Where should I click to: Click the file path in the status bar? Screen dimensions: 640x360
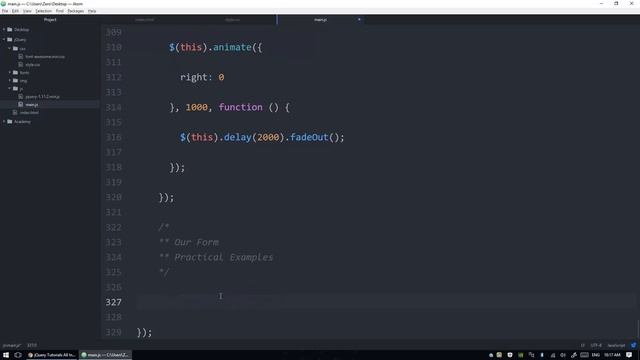click(11, 345)
